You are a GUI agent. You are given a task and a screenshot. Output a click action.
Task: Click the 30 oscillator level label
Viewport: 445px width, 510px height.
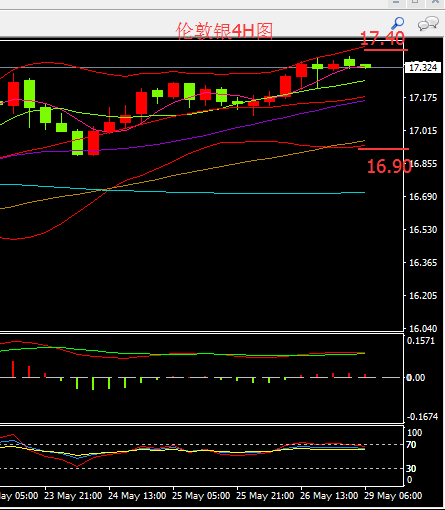pos(411,469)
